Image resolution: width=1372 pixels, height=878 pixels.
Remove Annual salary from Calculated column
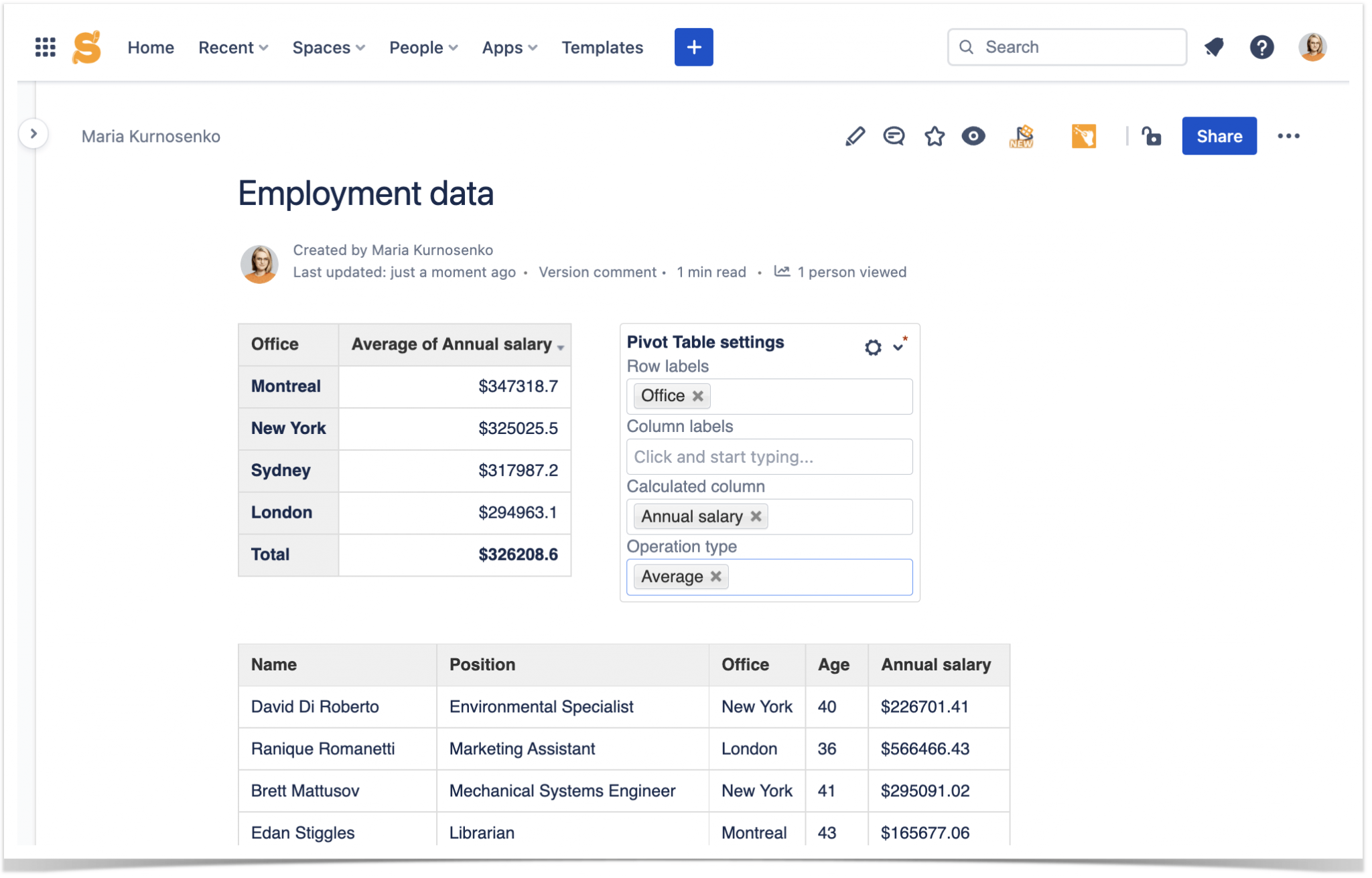coord(756,516)
